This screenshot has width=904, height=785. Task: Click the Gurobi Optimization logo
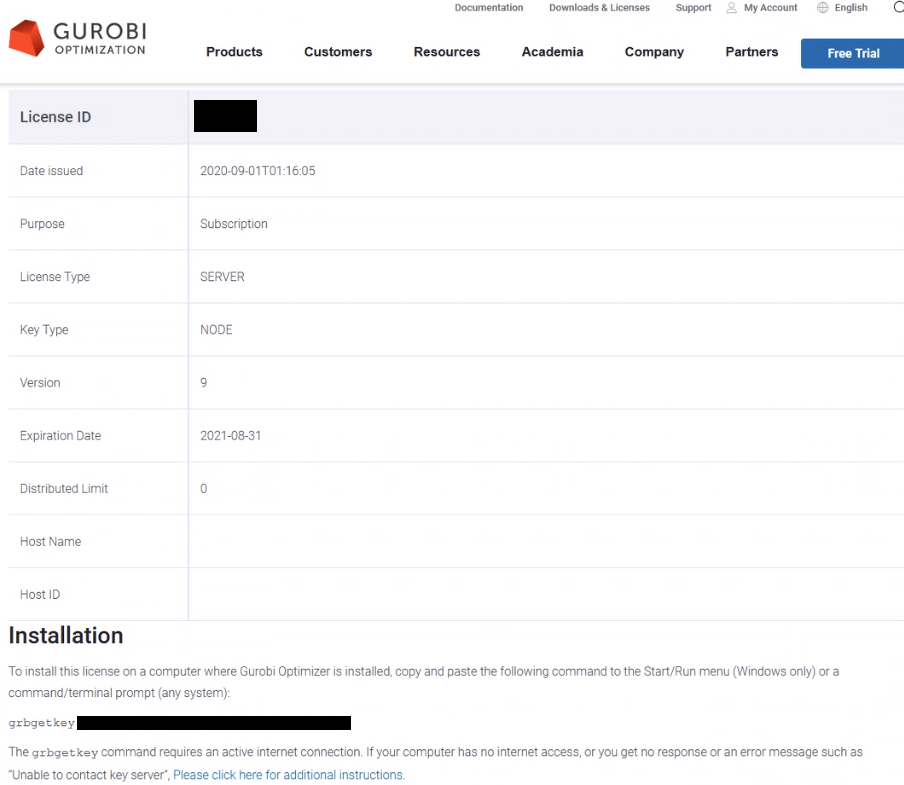(x=78, y=38)
